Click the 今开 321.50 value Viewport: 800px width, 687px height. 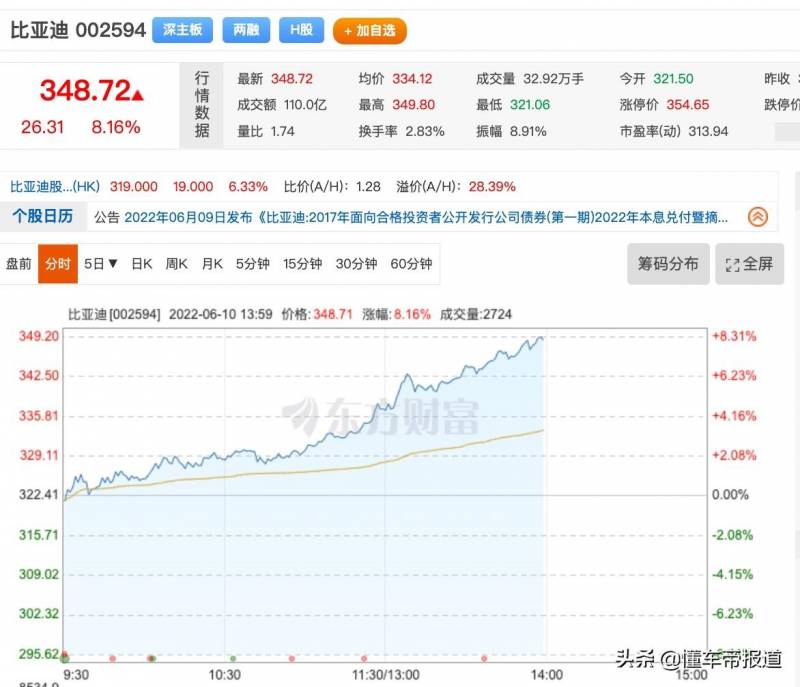[x=673, y=79]
